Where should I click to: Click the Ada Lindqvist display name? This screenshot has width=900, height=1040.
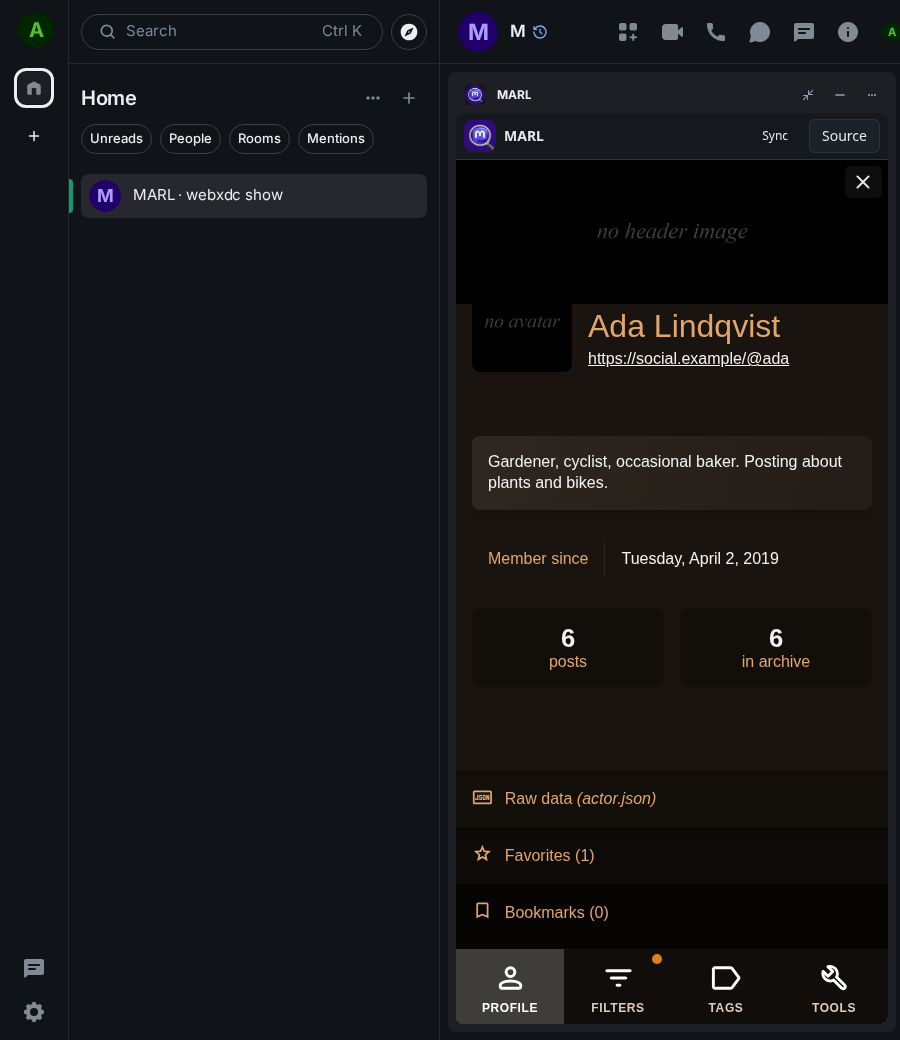[684, 326]
